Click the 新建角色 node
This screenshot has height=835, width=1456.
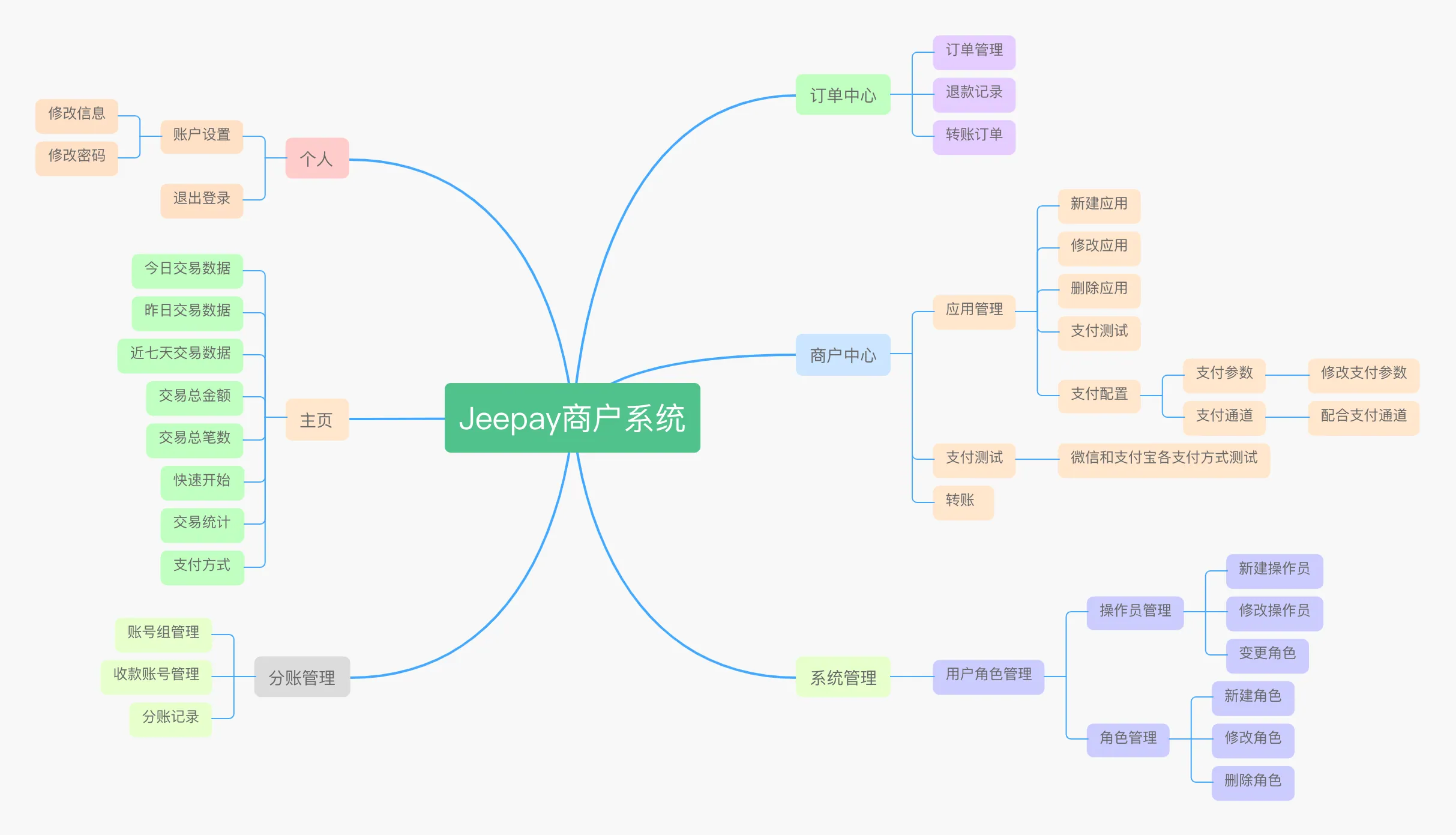pyautogui.click(x=1253, y=698)
